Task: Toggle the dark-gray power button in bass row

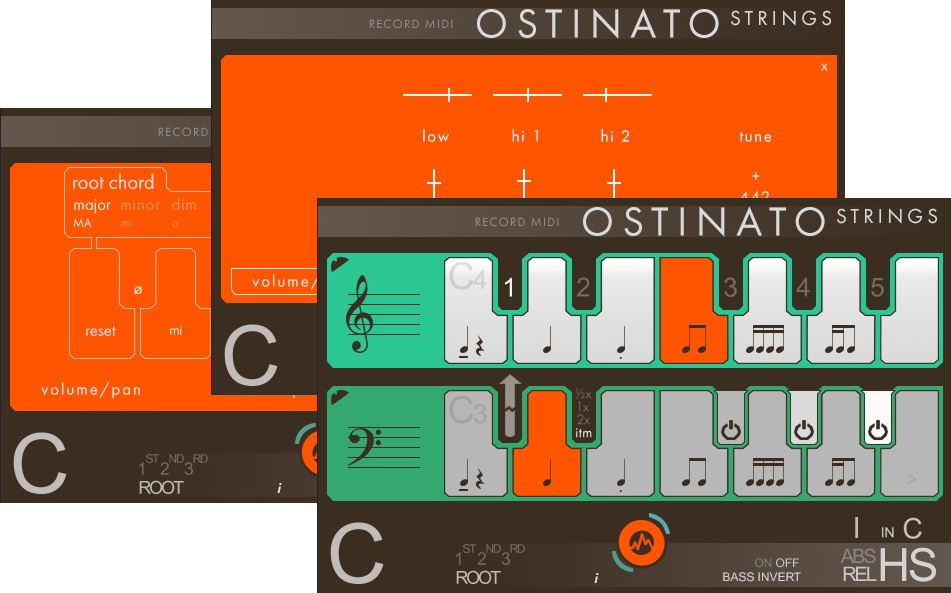Action: [731, 431]
